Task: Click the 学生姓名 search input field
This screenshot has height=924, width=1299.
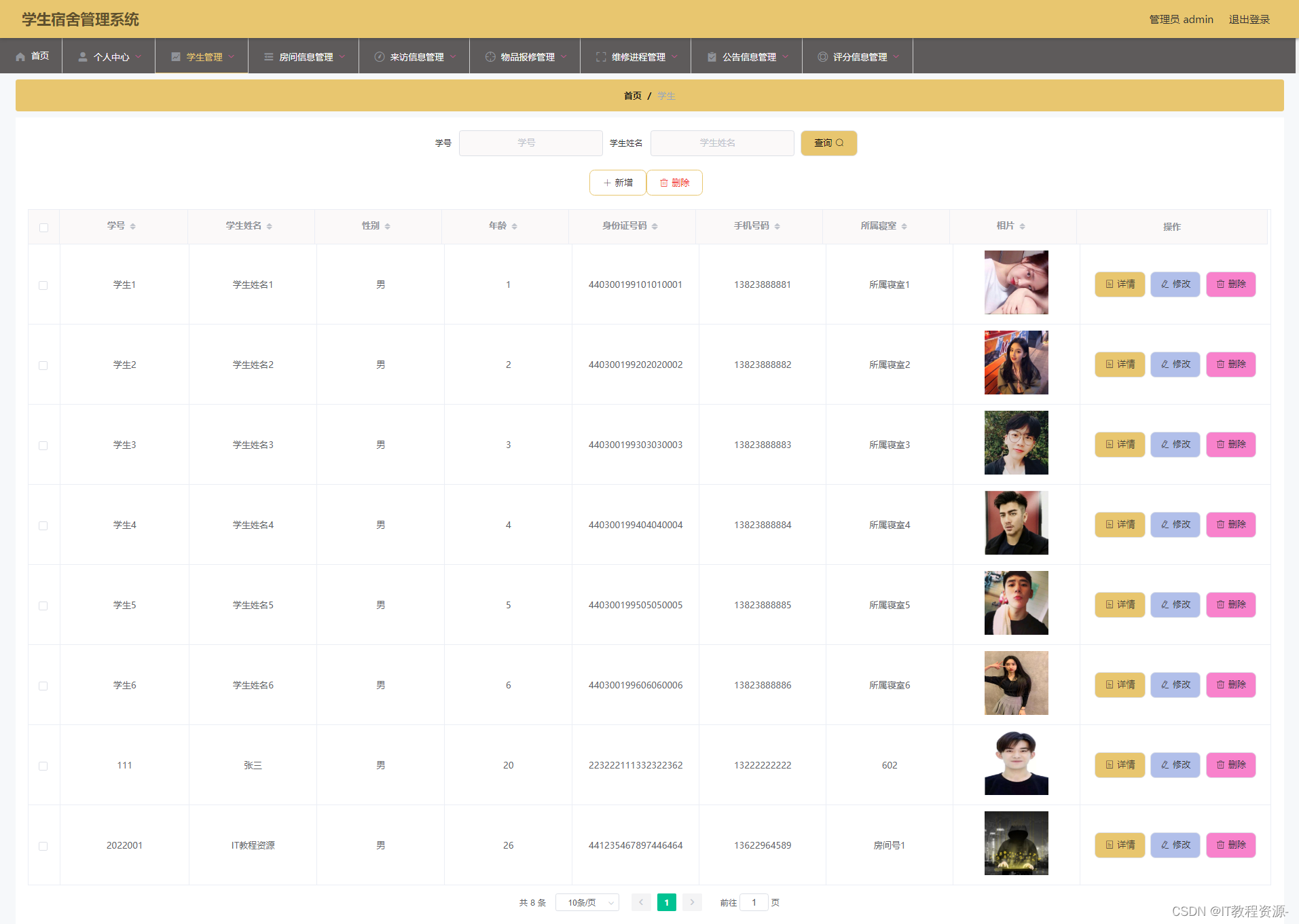Action: click(x=722, y=143)
